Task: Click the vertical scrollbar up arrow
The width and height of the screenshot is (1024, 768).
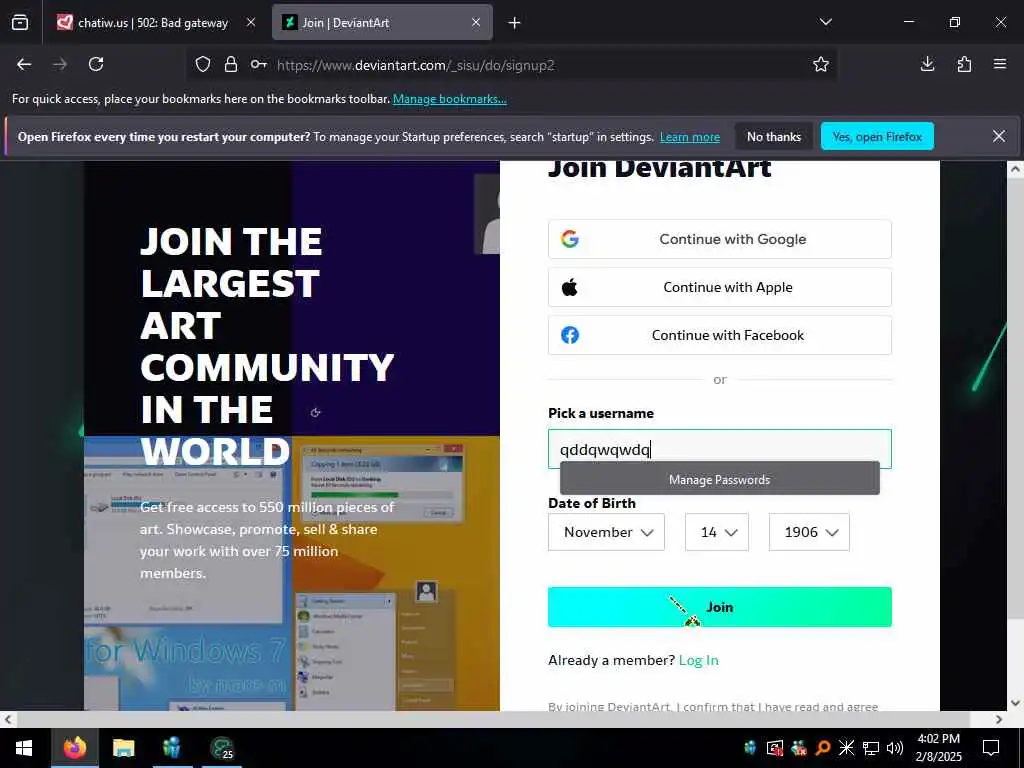Action: coord(1015,168)
